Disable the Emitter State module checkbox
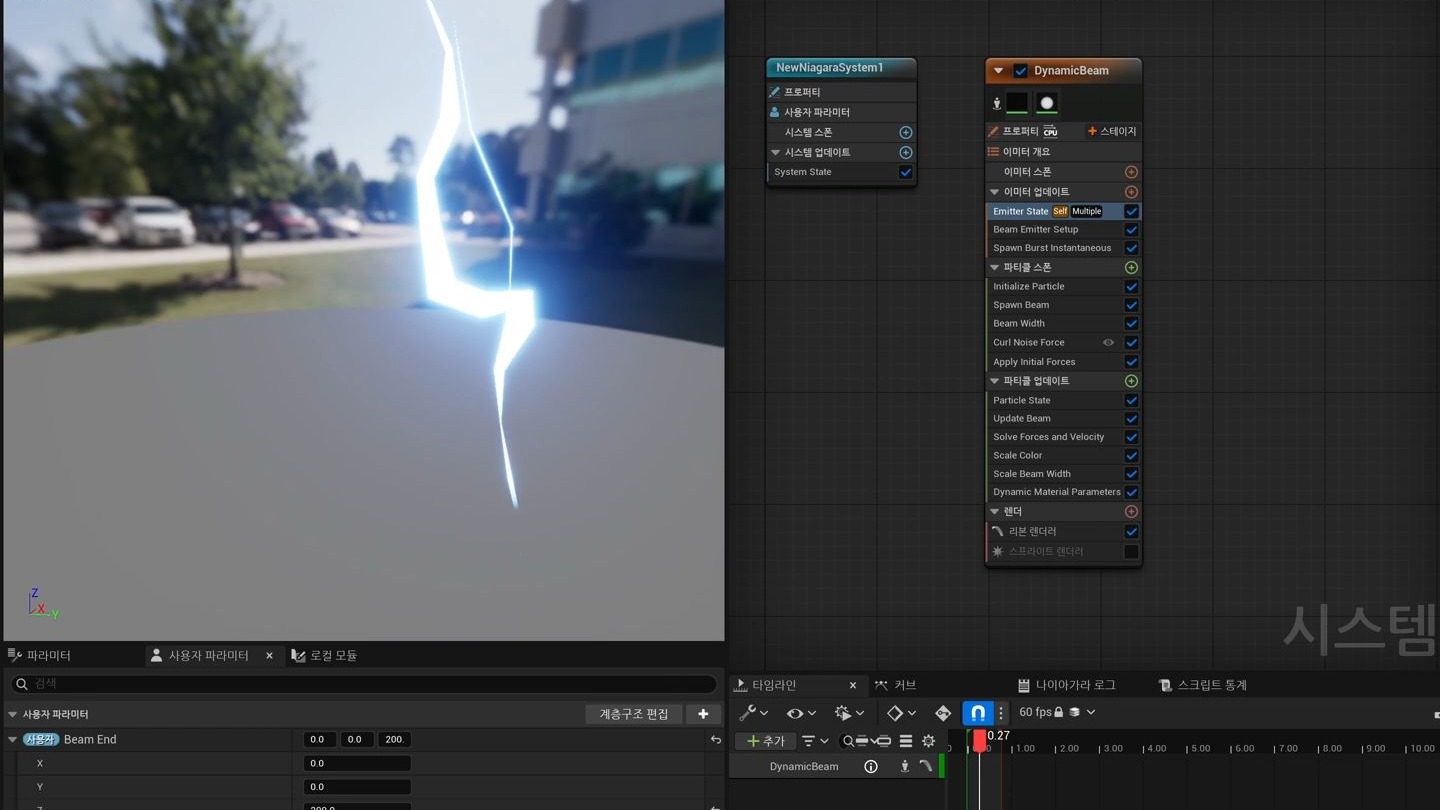The width and height of the screenshot is (1440, 810). 1131,212
